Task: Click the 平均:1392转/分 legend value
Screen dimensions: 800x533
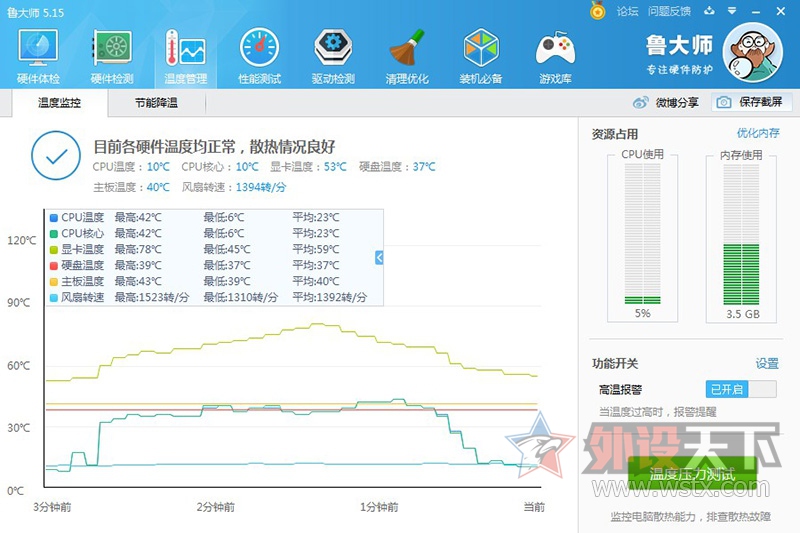Action: pyautogui.click(x=330, y=297)
